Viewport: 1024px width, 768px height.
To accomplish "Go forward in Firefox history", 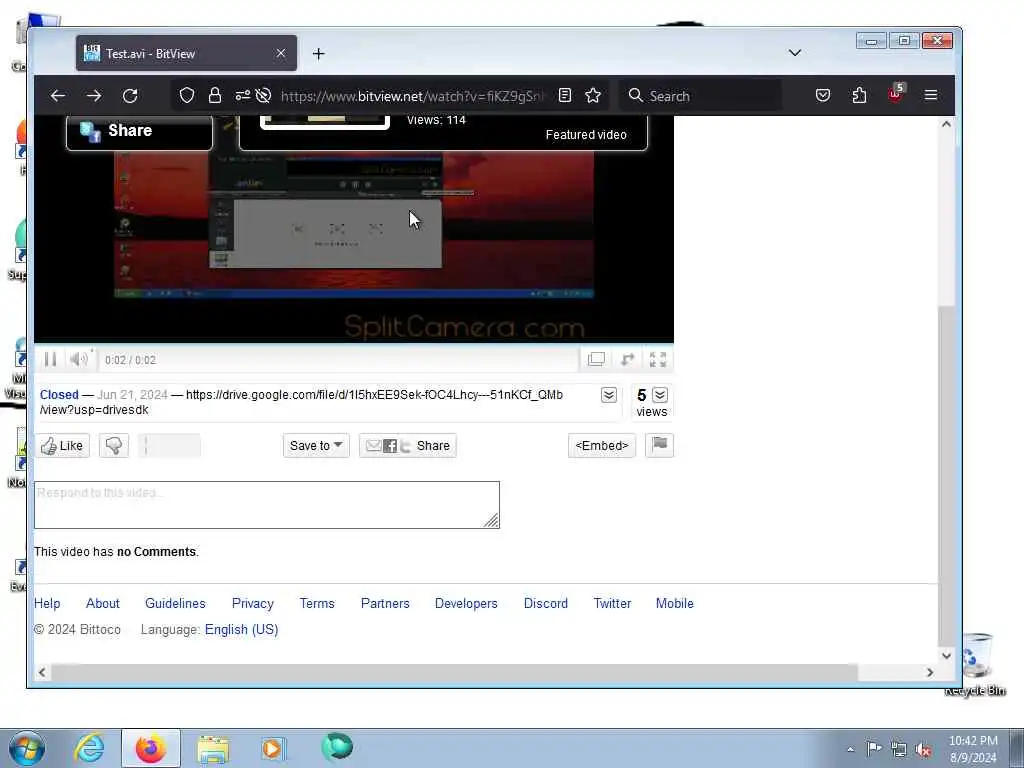I will [x=94, y=96].
